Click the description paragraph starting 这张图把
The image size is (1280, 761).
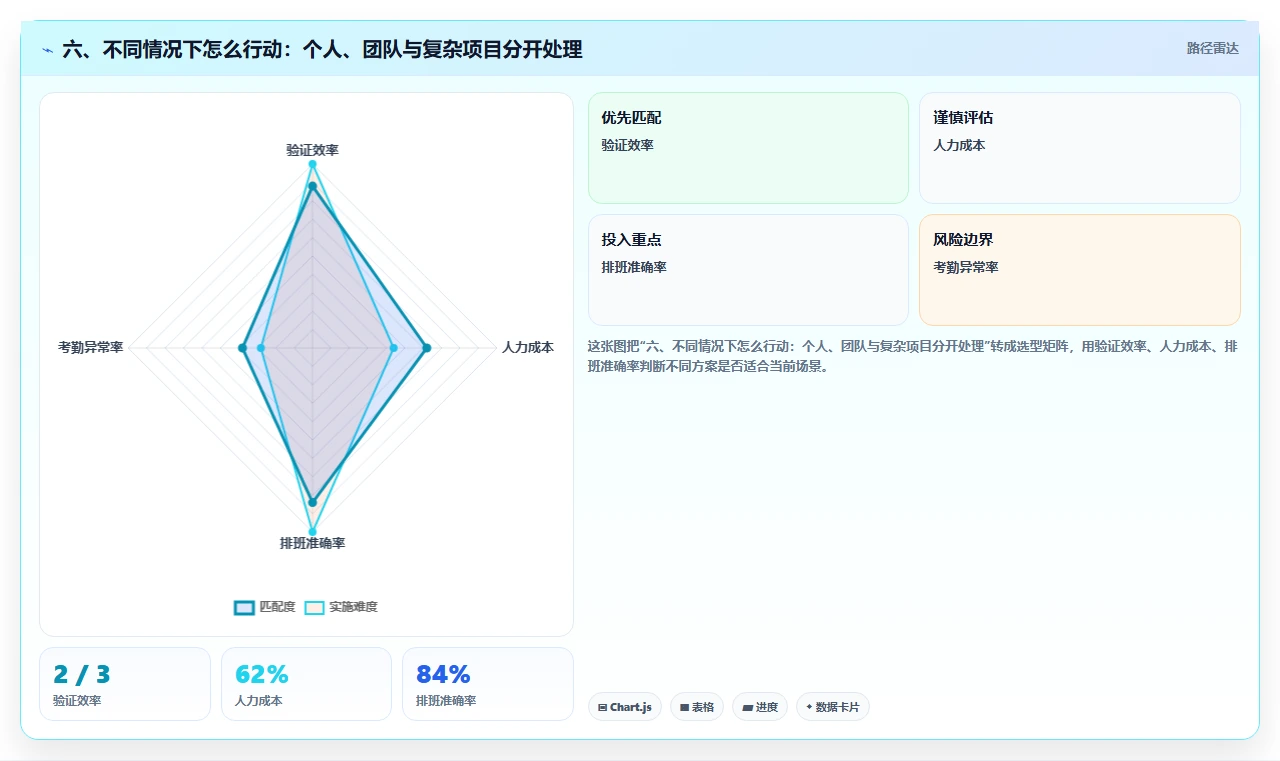coord(913,356)
